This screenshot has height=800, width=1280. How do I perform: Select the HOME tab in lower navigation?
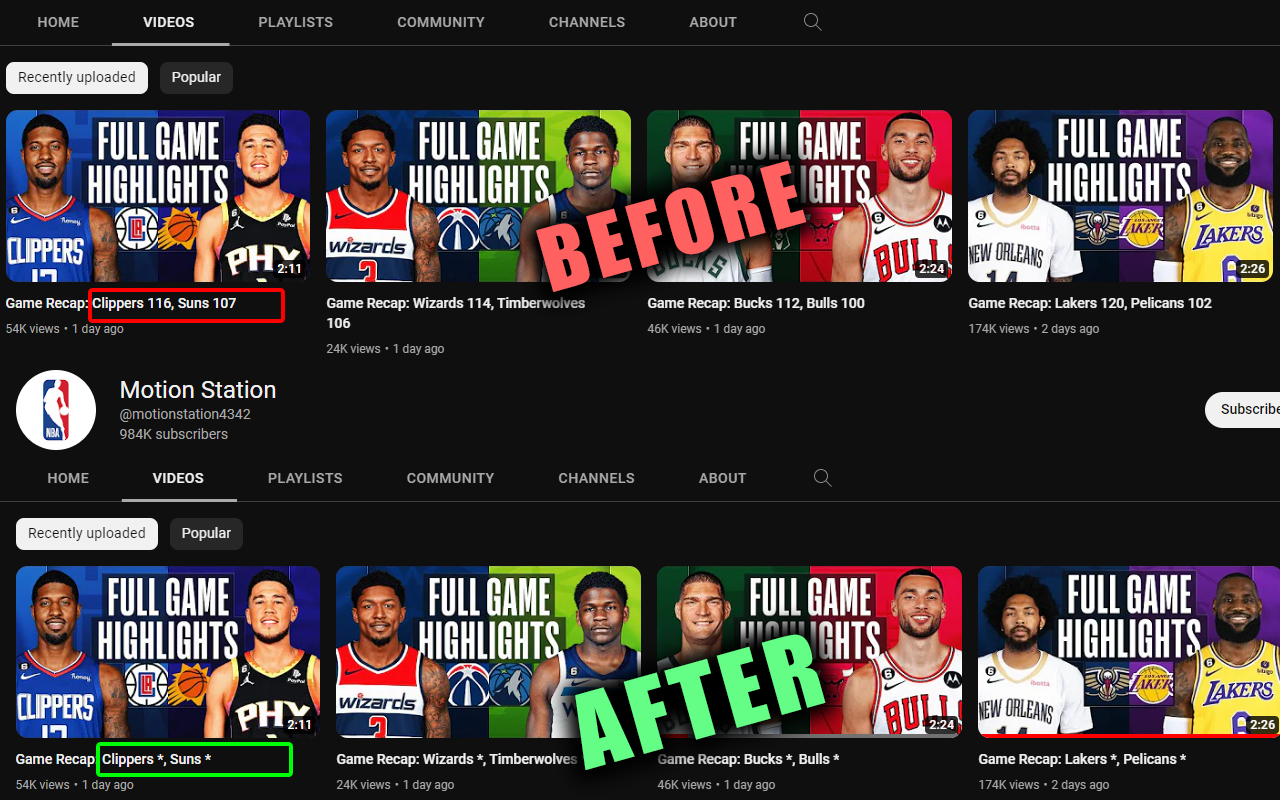68,478
